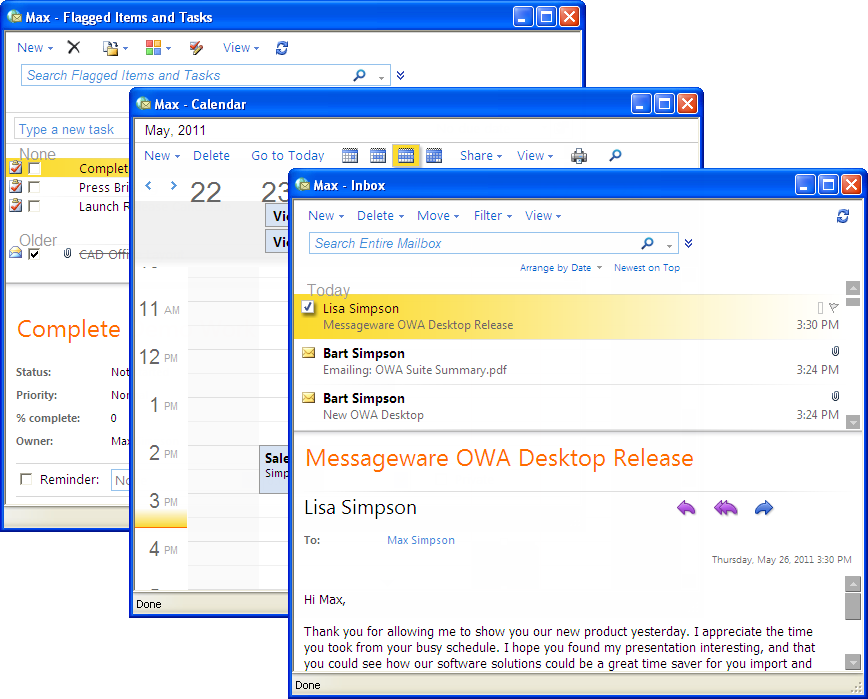Click the task icon beside Press Bri in the Tasks list
This screenshot has height=699, width=868.
tap(16, 187)
